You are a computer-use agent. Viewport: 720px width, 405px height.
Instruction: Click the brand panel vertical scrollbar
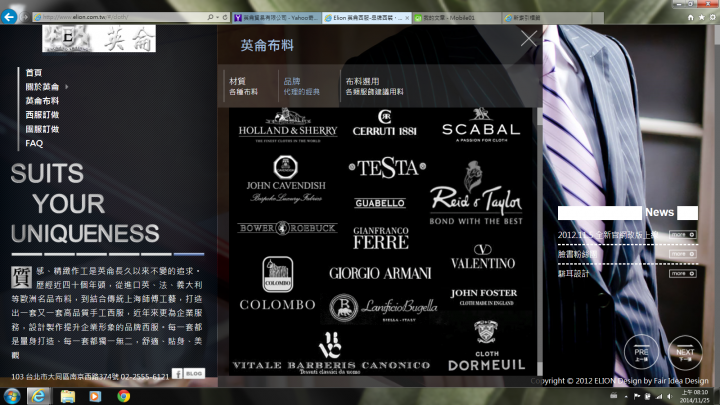(x=540, y=242)
